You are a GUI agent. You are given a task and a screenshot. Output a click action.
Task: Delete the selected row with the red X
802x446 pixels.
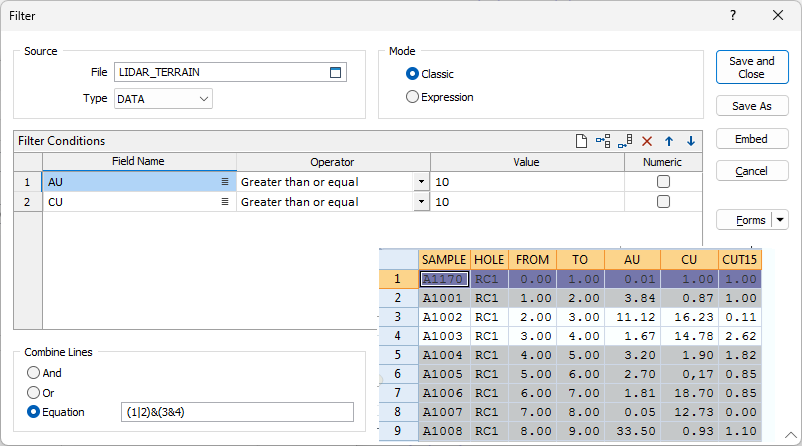pyautogui.click(x=647, y=142)
